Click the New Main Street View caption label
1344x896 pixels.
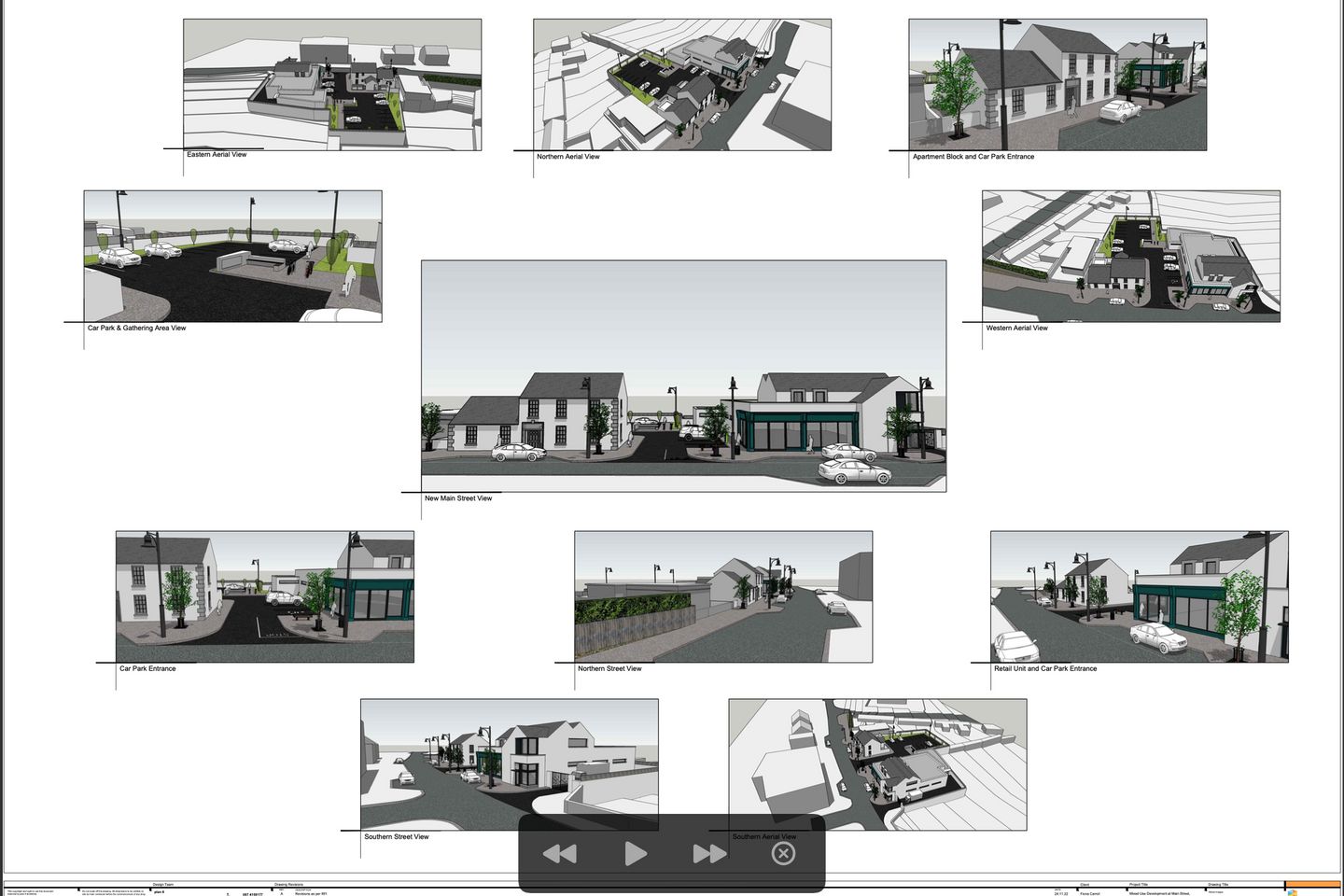coord(458,497)
